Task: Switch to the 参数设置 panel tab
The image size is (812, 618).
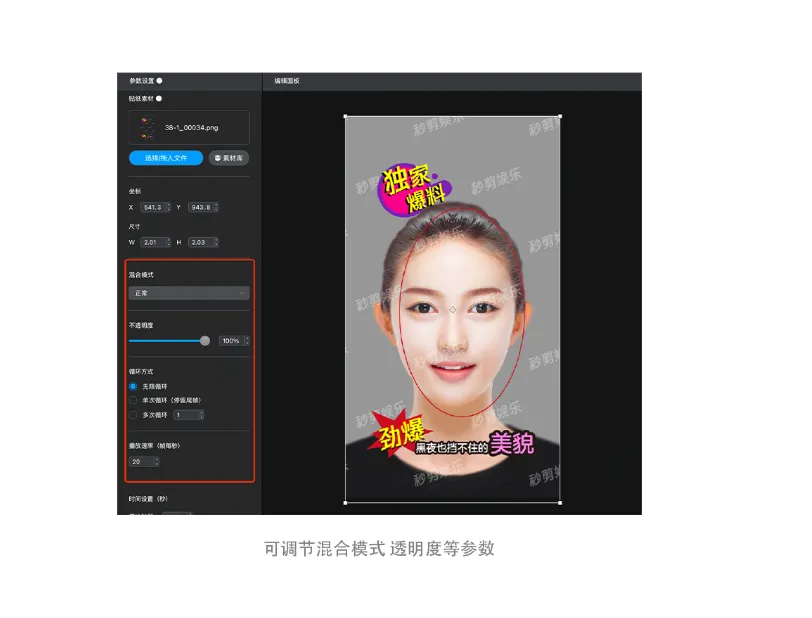Action: (x=142, y=81)
